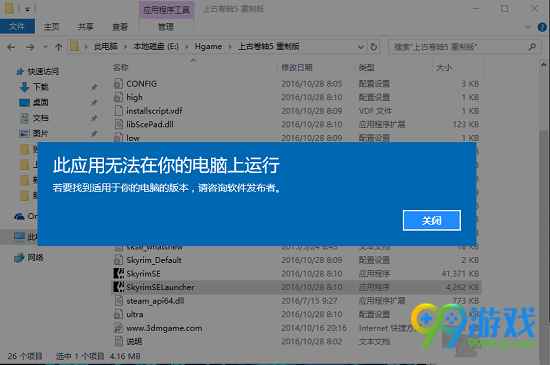Go back with the back arrow
Screen dimensions: 550x365
click(x=11, y=47)
